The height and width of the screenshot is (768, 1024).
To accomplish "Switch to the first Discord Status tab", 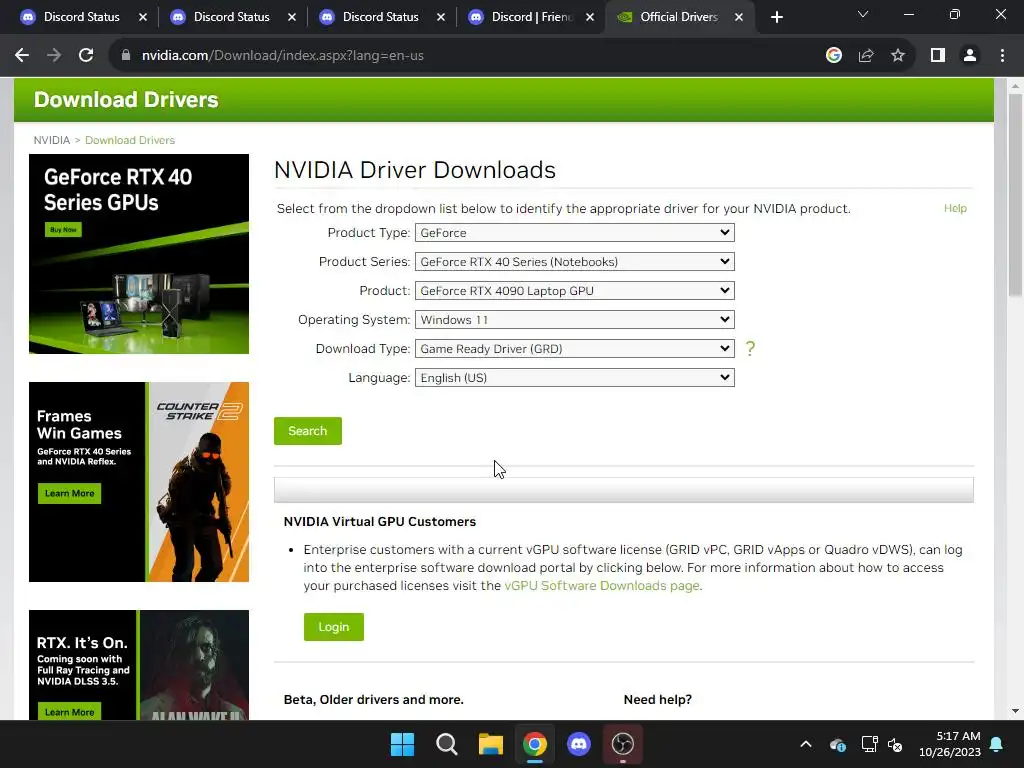I will click(x=82, y=17).
